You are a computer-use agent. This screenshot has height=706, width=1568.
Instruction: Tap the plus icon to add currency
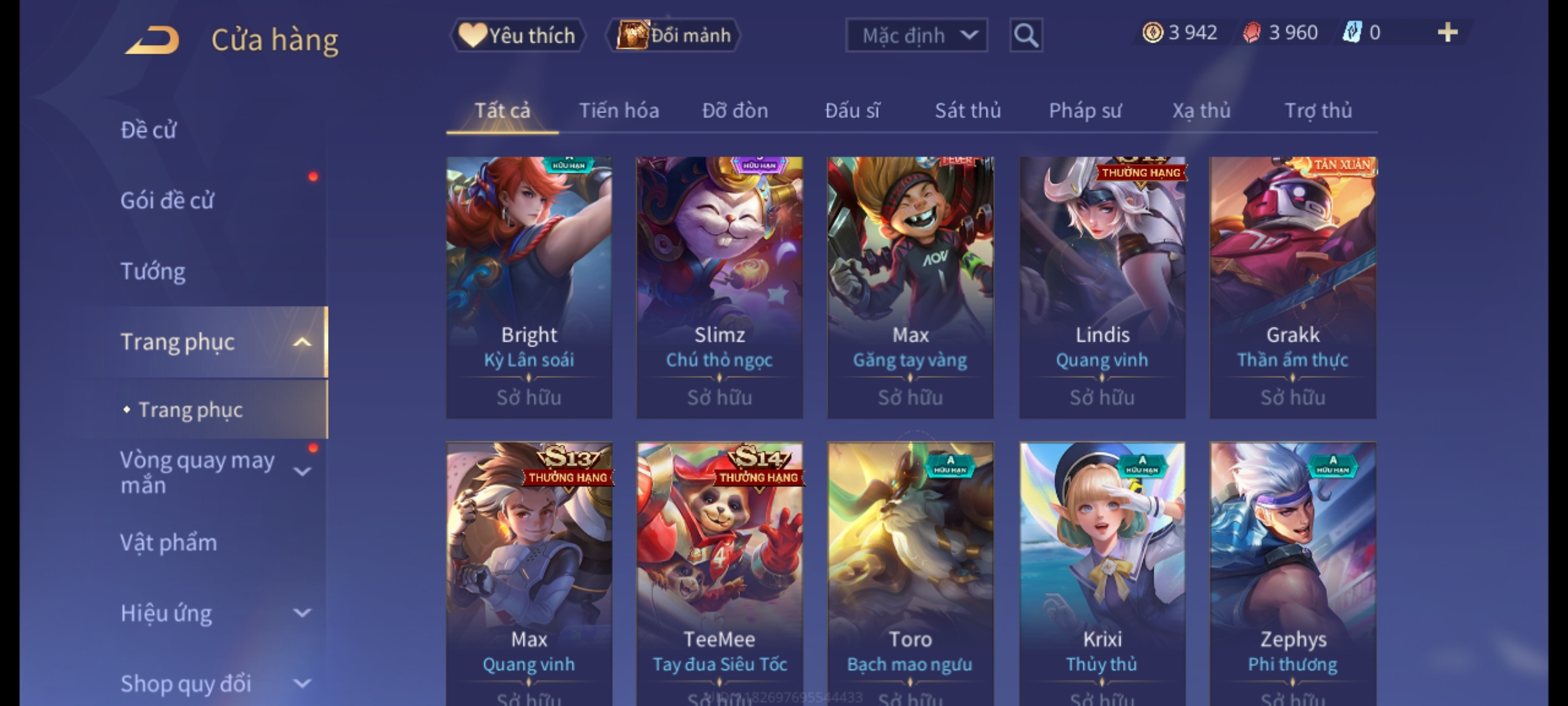1448,33
